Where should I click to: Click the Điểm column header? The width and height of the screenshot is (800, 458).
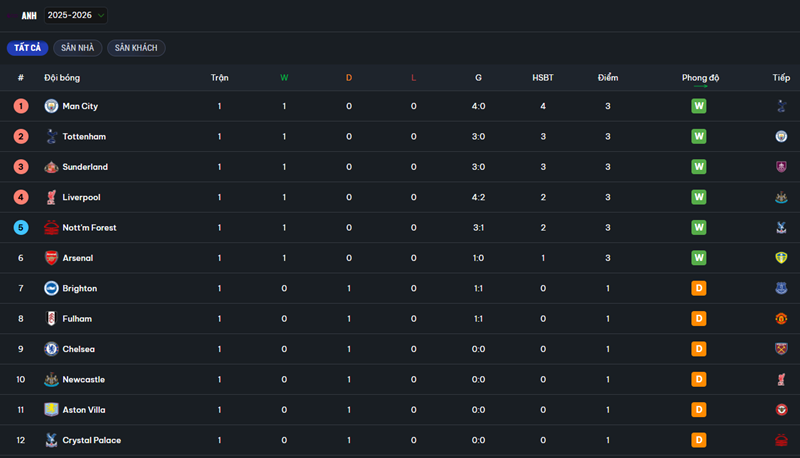608,78
